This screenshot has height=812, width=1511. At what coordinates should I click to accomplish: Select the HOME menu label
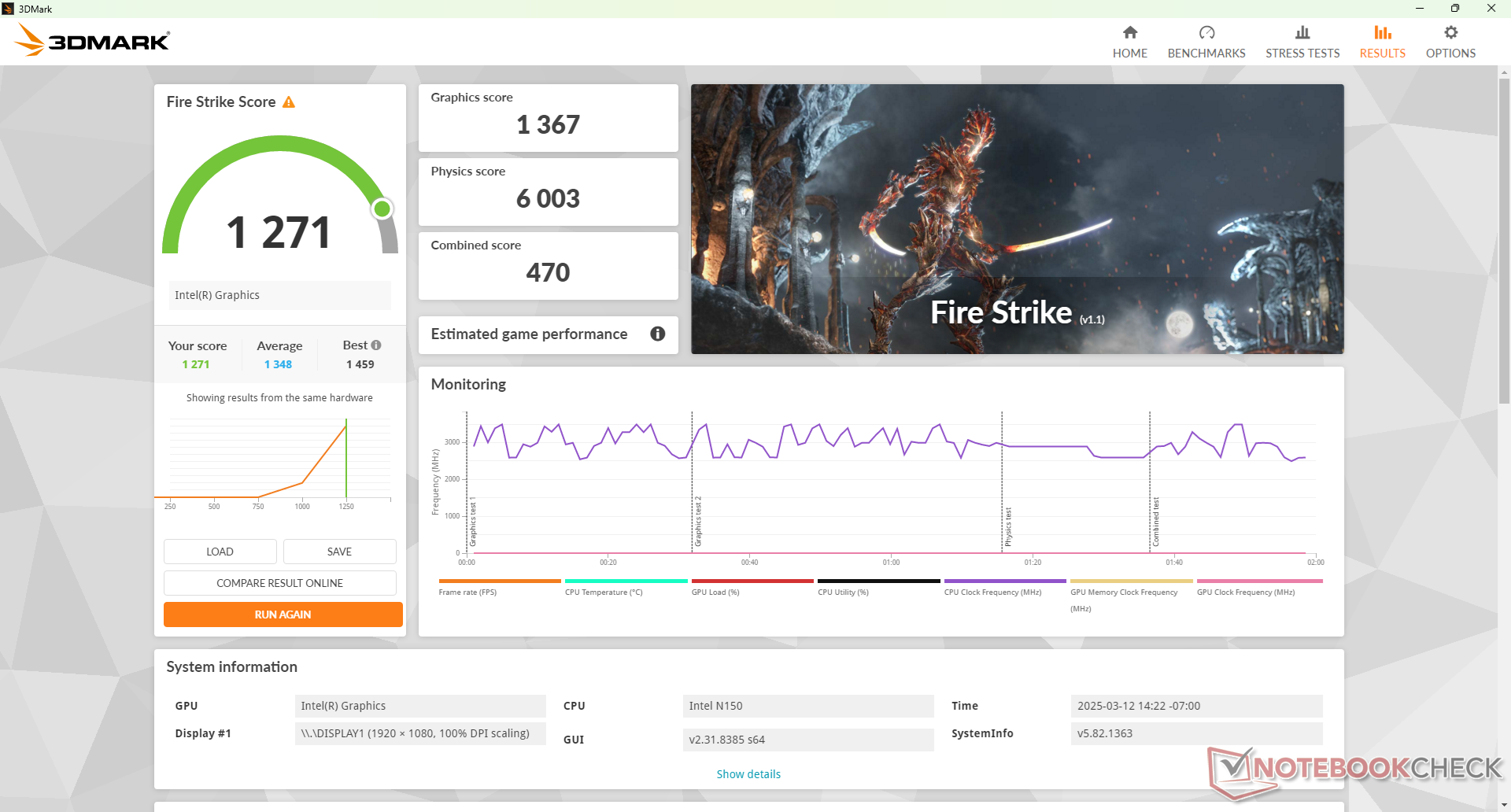tap(1130, 54)
